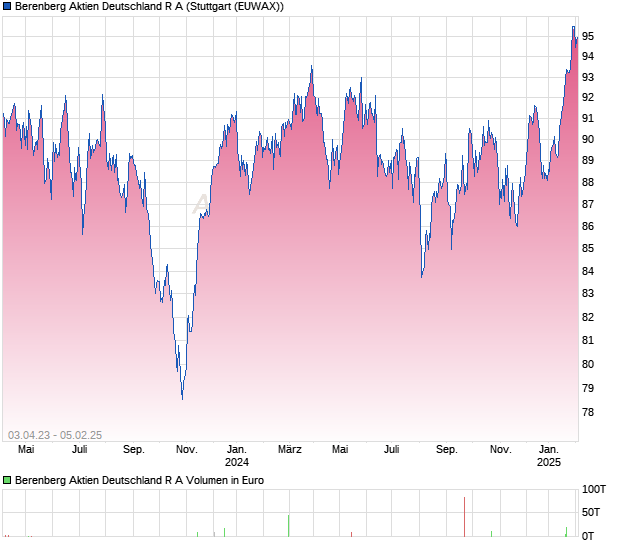
Task: Click the chart title Berenberg Aktien Deutschland R A (Stuttgart (EUWAX))
Action: pos(149,6)
